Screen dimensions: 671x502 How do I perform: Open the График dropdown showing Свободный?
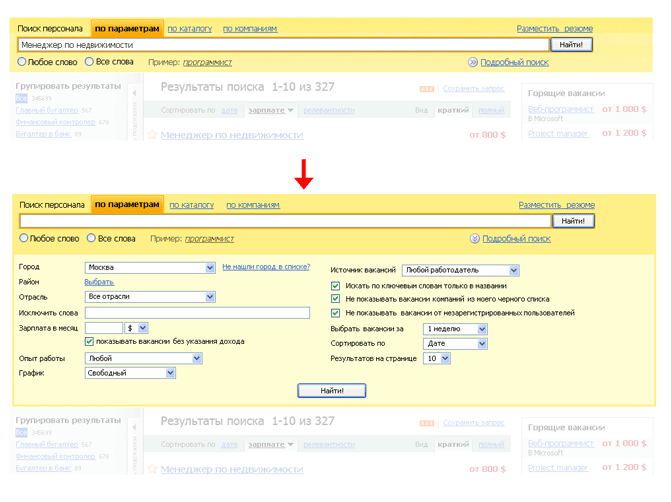[130, 373]
